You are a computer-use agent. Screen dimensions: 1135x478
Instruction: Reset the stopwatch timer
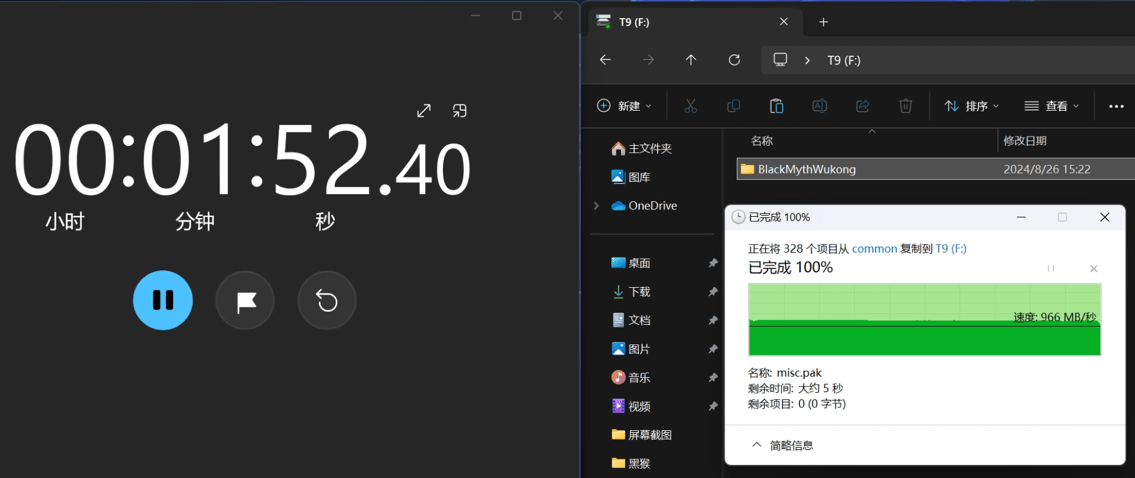coord(327,300)
